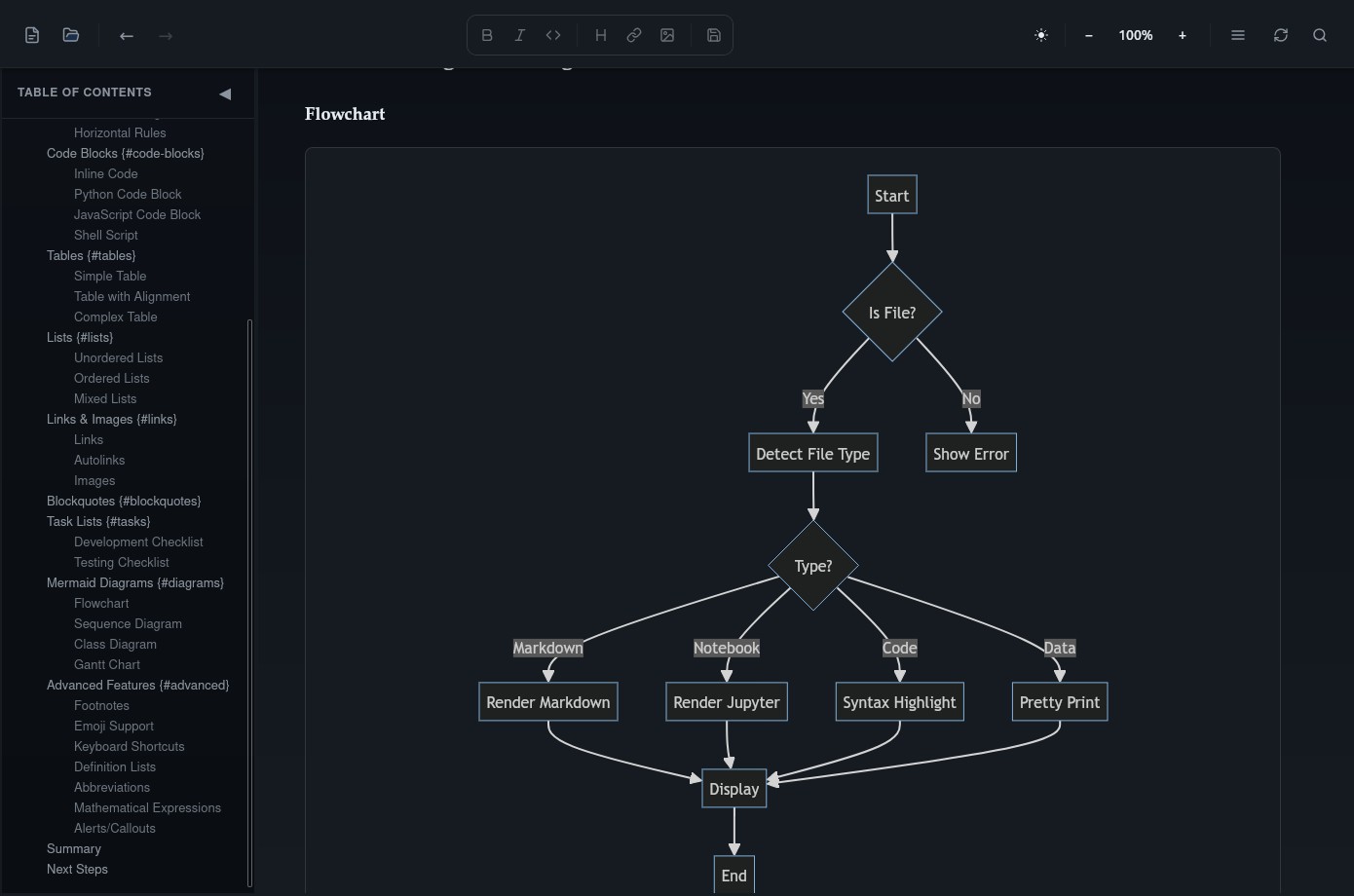The width and height of the screenshot is (1354, 896).
Task: Zoom out with the minus button
Action: [x=1089, y=35]
